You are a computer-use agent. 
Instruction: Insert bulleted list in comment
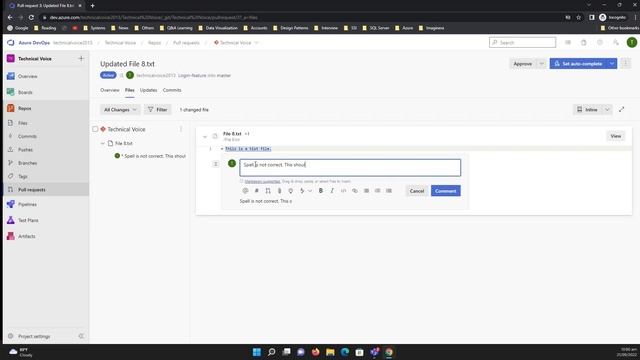click(x=366, y=191)
